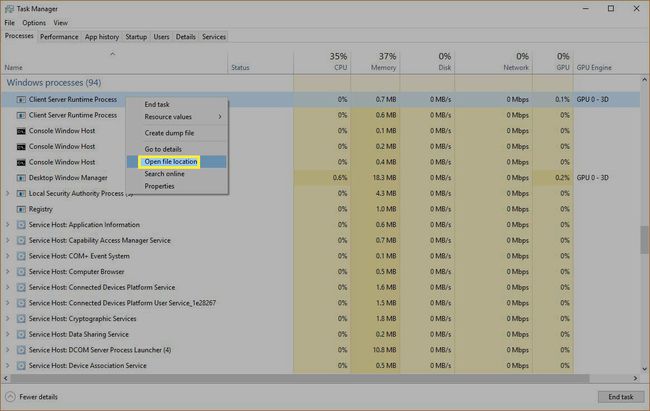Switch to the Services tab

pos(214,37)
